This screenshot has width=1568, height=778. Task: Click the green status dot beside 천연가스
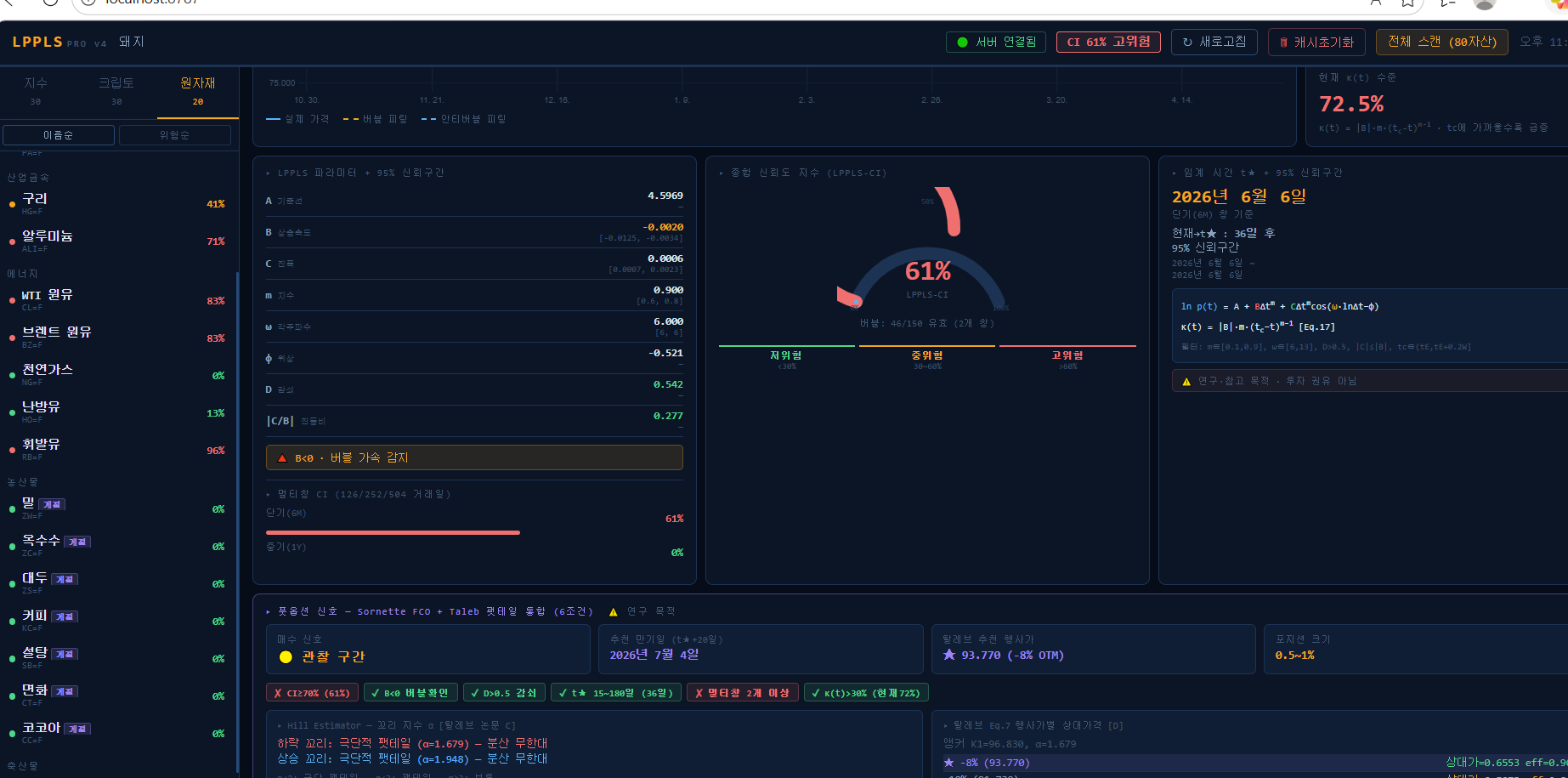[12, 375]
